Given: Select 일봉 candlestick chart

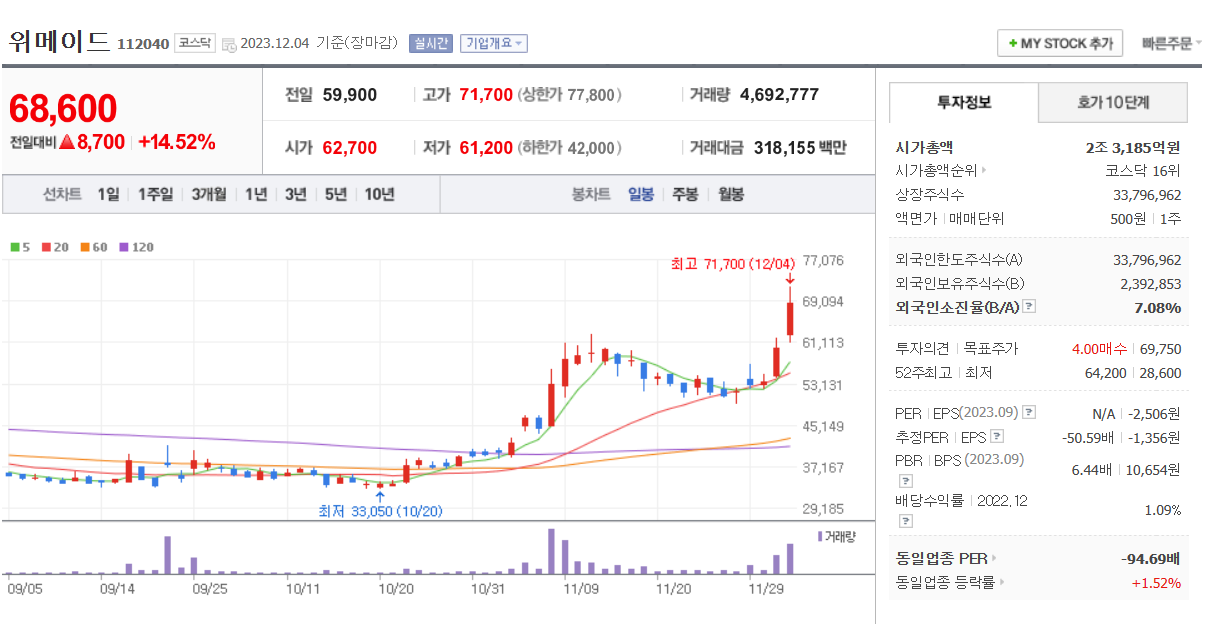Looking at the screenshot, I should tap(641, 194).
